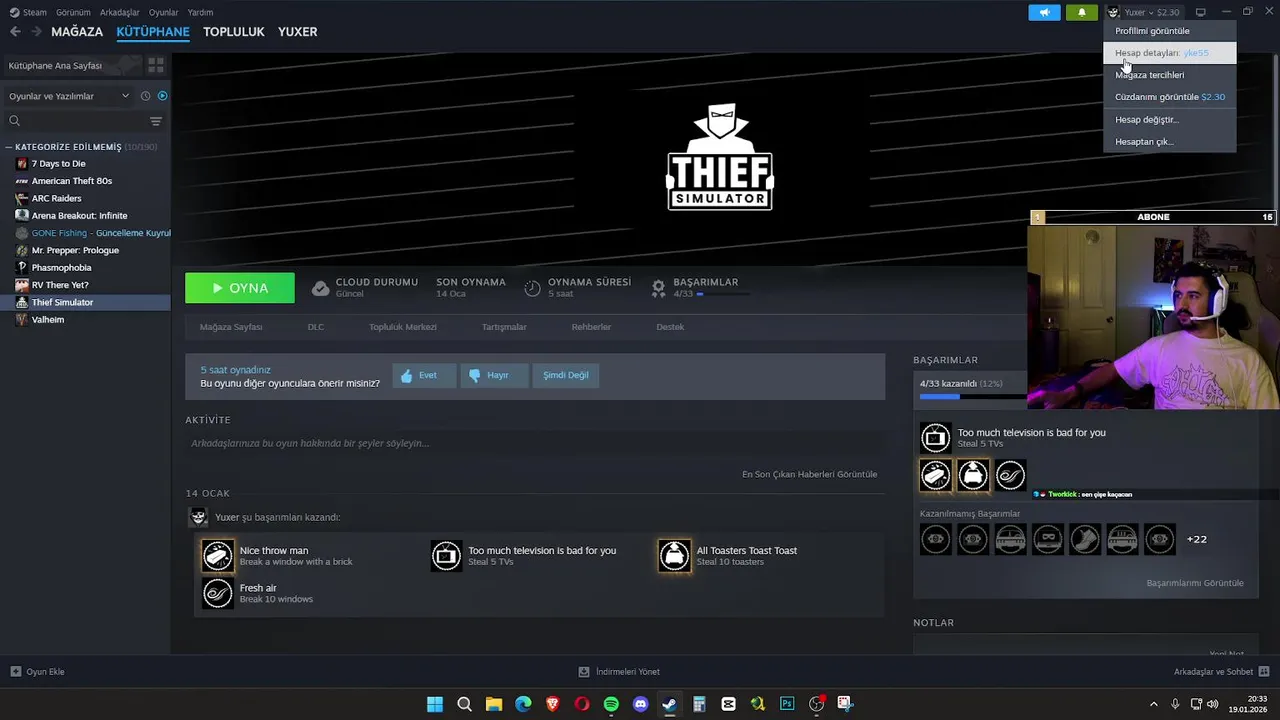Click Başarımlarımı Görüntüle link
The width and height of the screenshot is (1280, 720).
(x=1195, y=583)
